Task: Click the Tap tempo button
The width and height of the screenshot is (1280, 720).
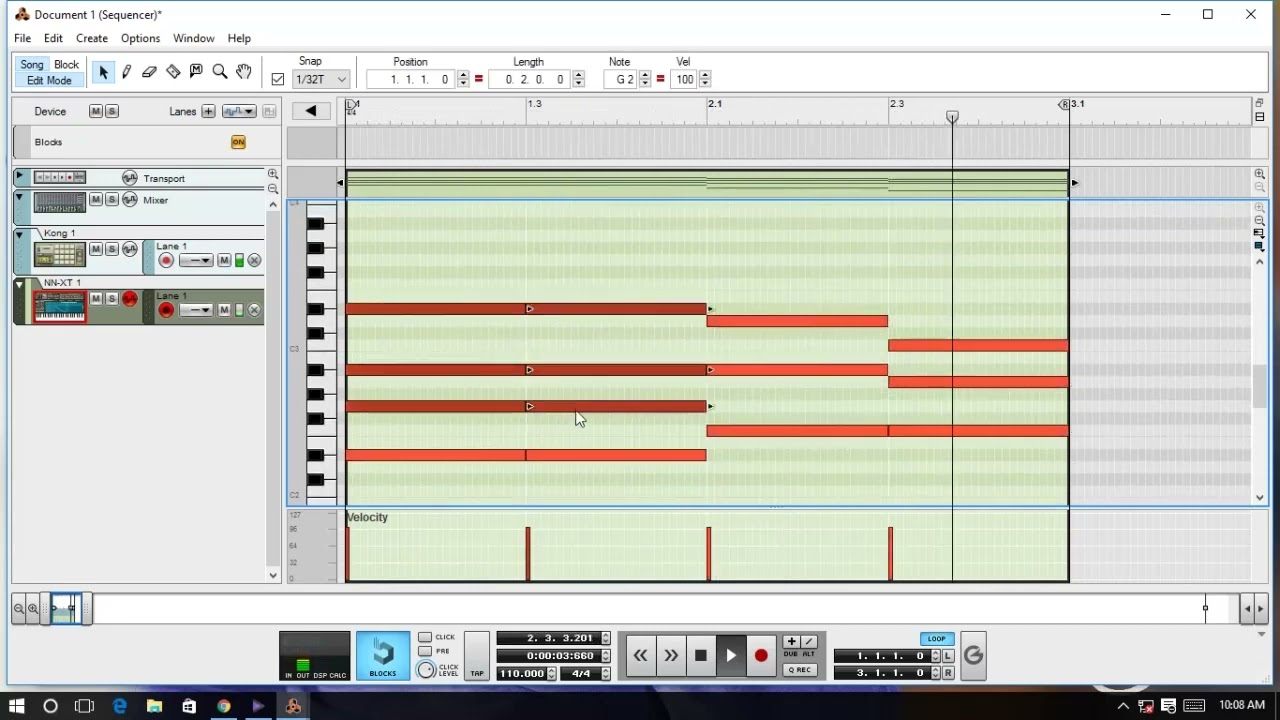Action: (x=477, y=656)
